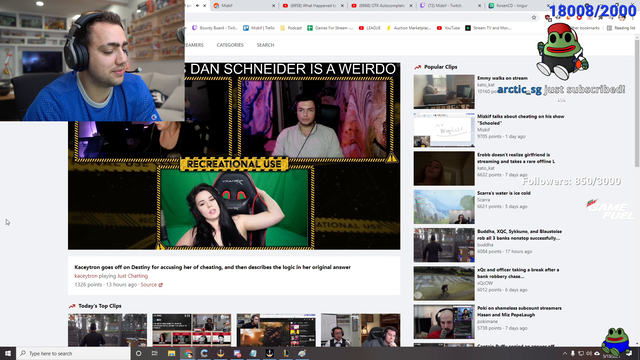This screenshot has width=640, height=360.
Task: Close the What Happened YouTube tab
Action: 342,6
